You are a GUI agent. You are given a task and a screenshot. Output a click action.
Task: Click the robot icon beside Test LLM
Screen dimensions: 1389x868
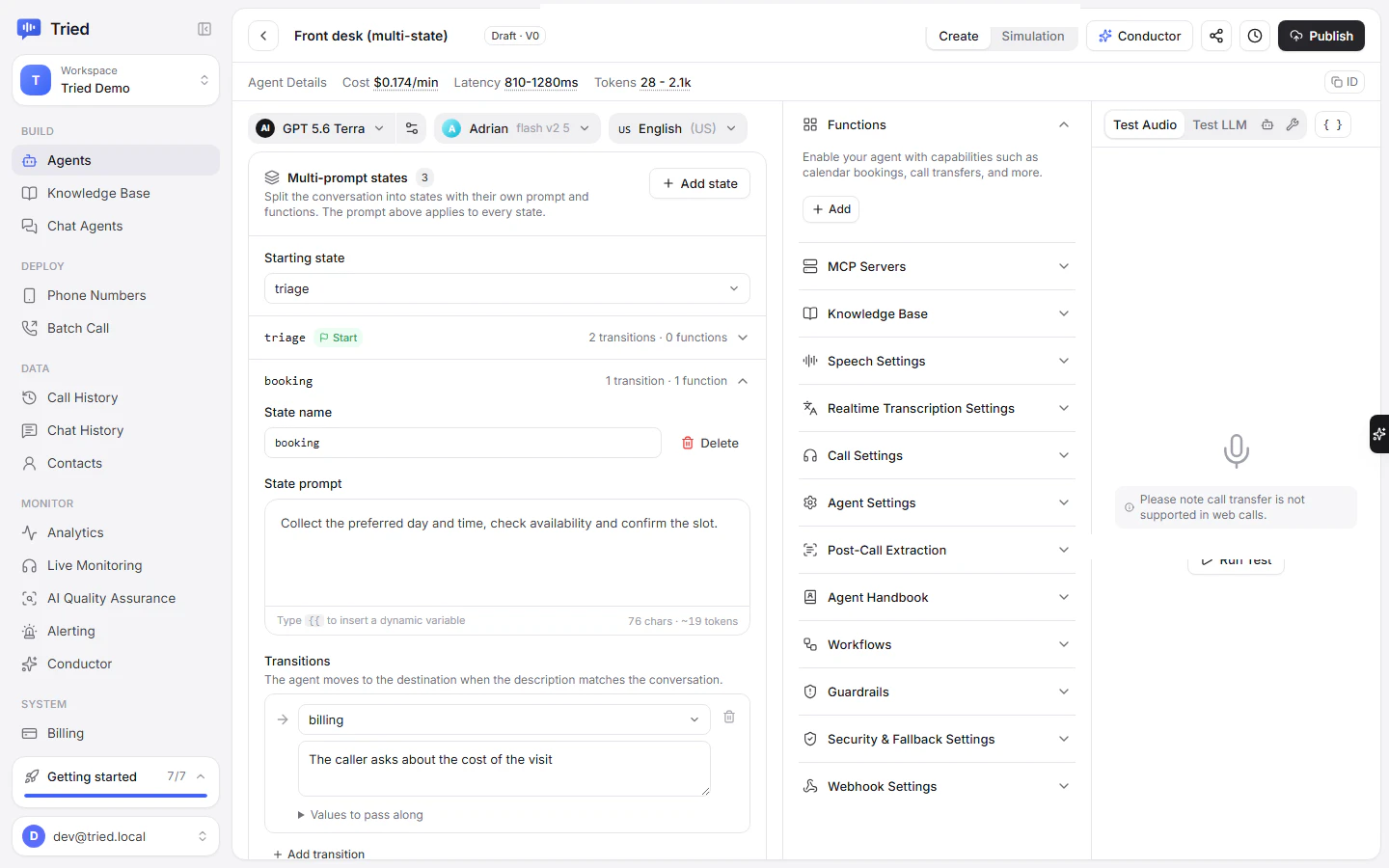[1267, 124]
